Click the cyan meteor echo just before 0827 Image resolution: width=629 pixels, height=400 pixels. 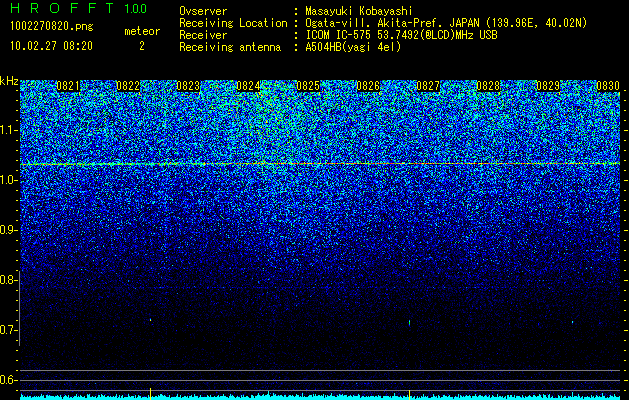pyautogui.click(x=409, y=322)
